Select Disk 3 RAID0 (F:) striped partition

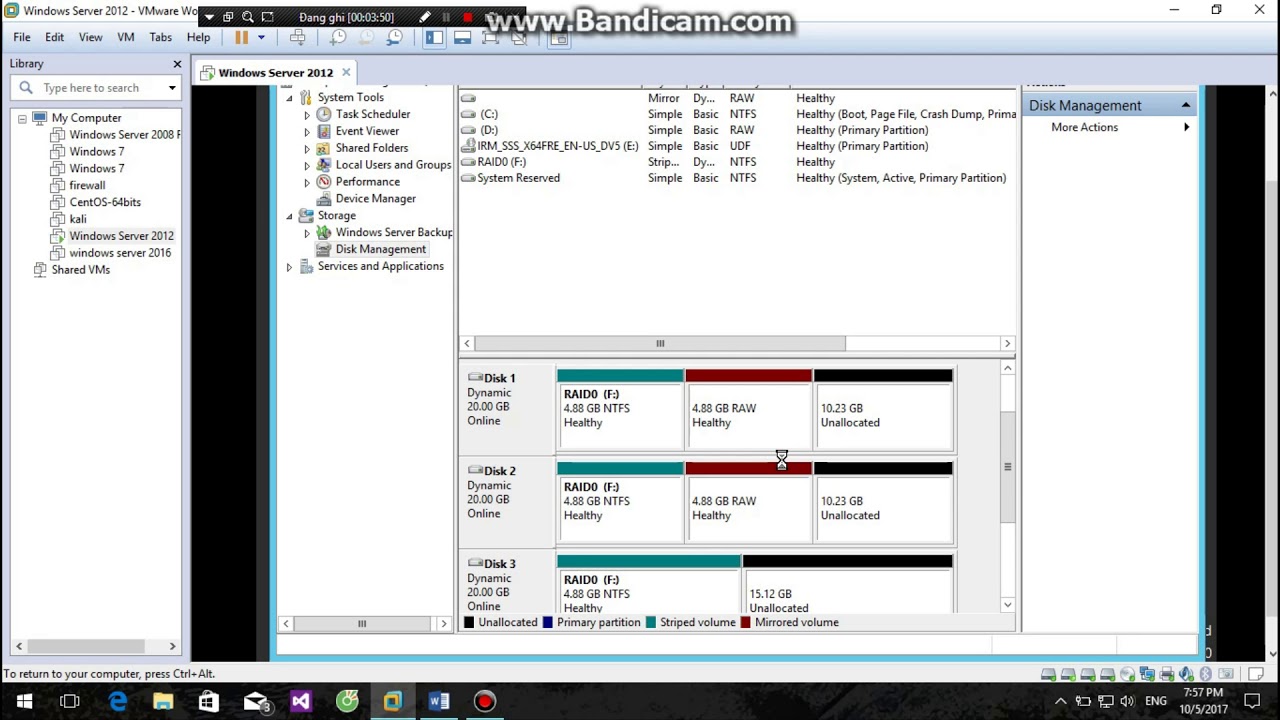[x=648, y=585]
